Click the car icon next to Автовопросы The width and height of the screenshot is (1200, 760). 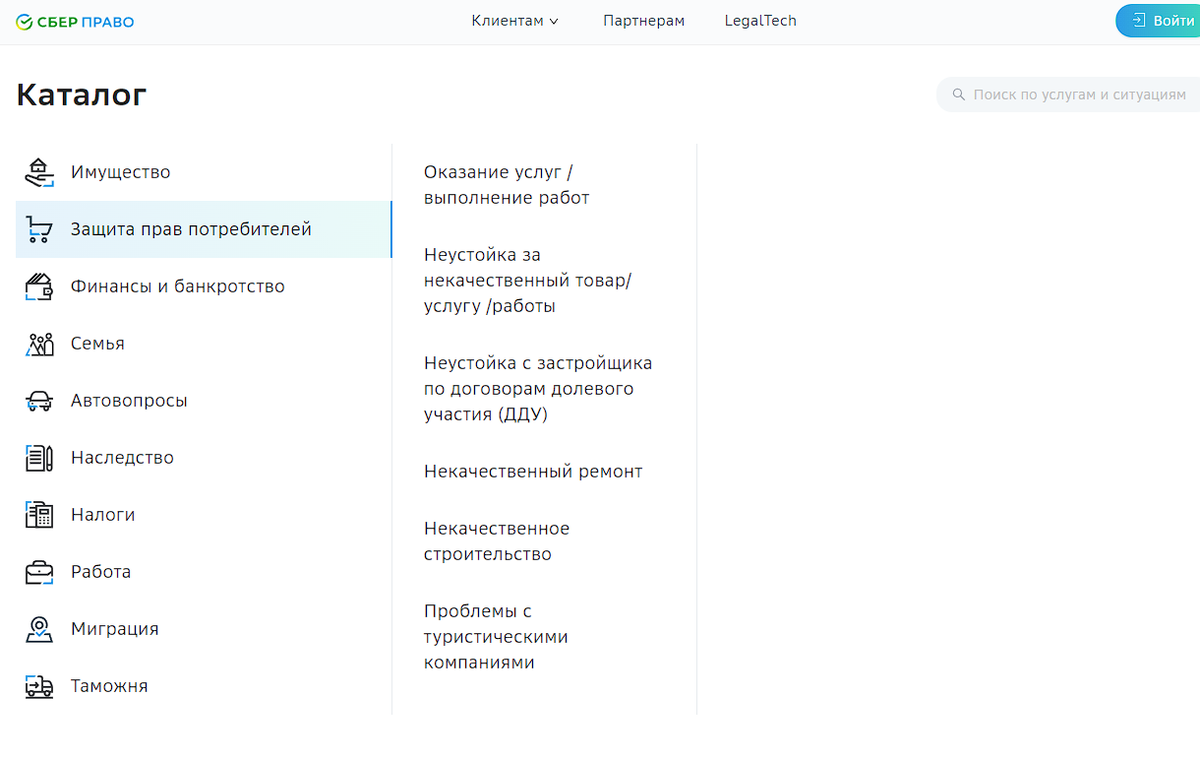click(39, 400)
